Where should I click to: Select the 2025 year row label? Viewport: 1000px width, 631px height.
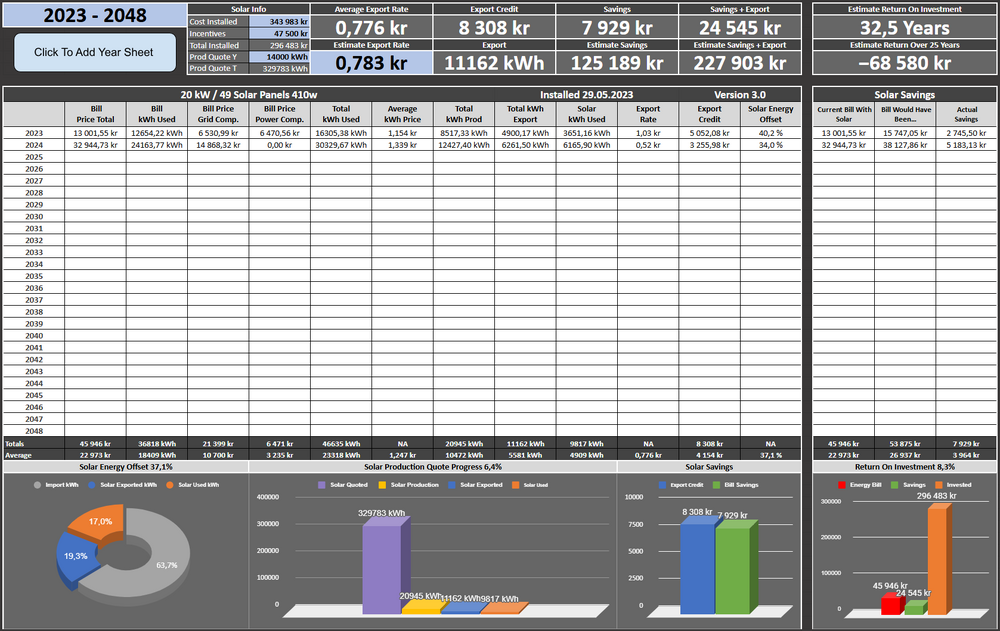coord(33,157)
